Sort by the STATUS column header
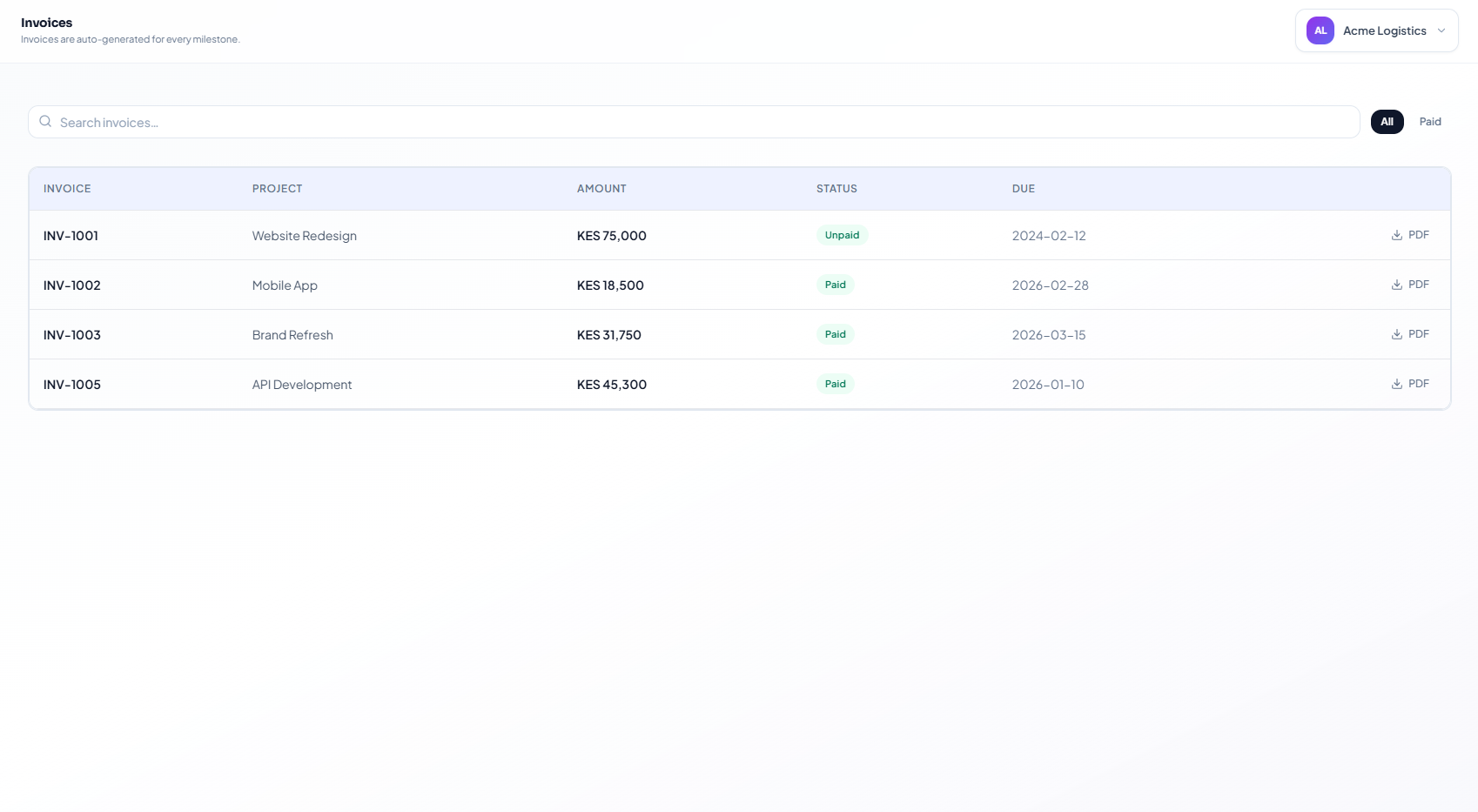 click(x=836, y=188)
